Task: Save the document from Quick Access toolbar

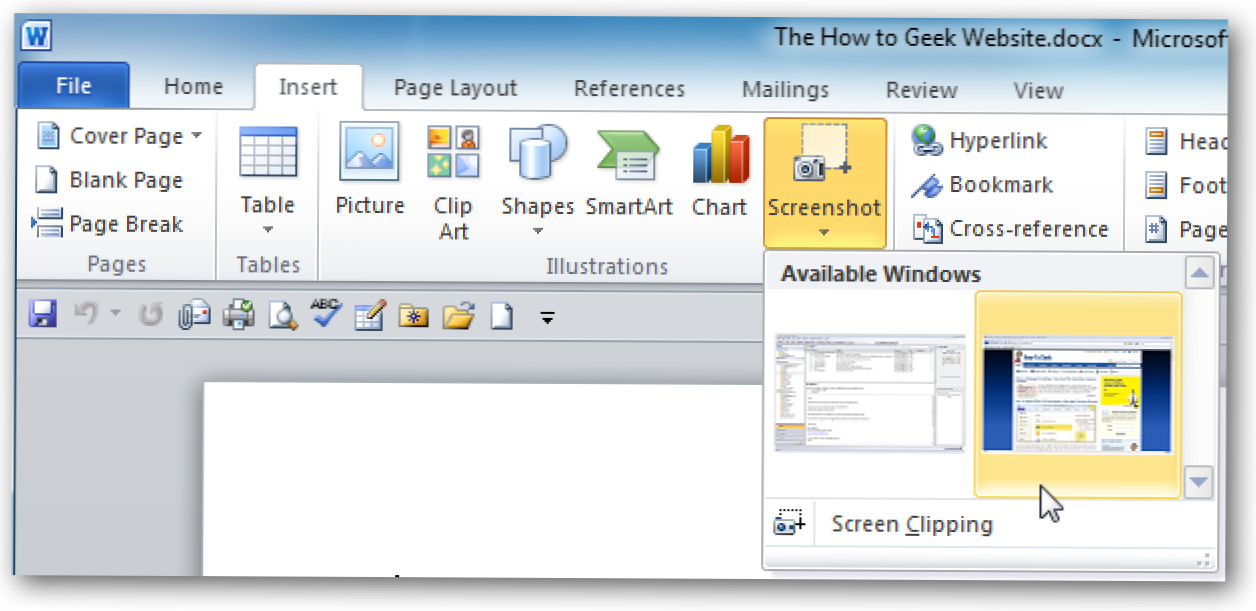Action: (42, 316)
